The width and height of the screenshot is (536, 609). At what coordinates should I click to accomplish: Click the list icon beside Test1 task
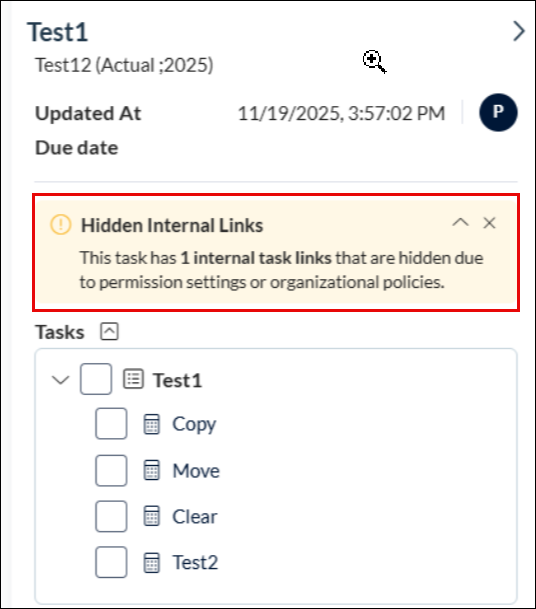[x=134, y=379]
